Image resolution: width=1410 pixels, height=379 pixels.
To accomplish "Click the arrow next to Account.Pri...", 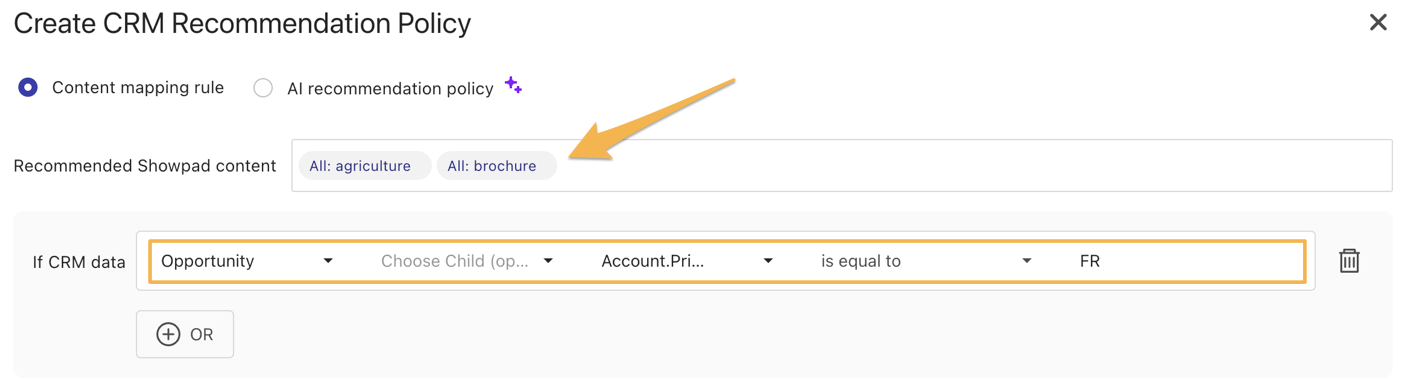I will 768,261.
